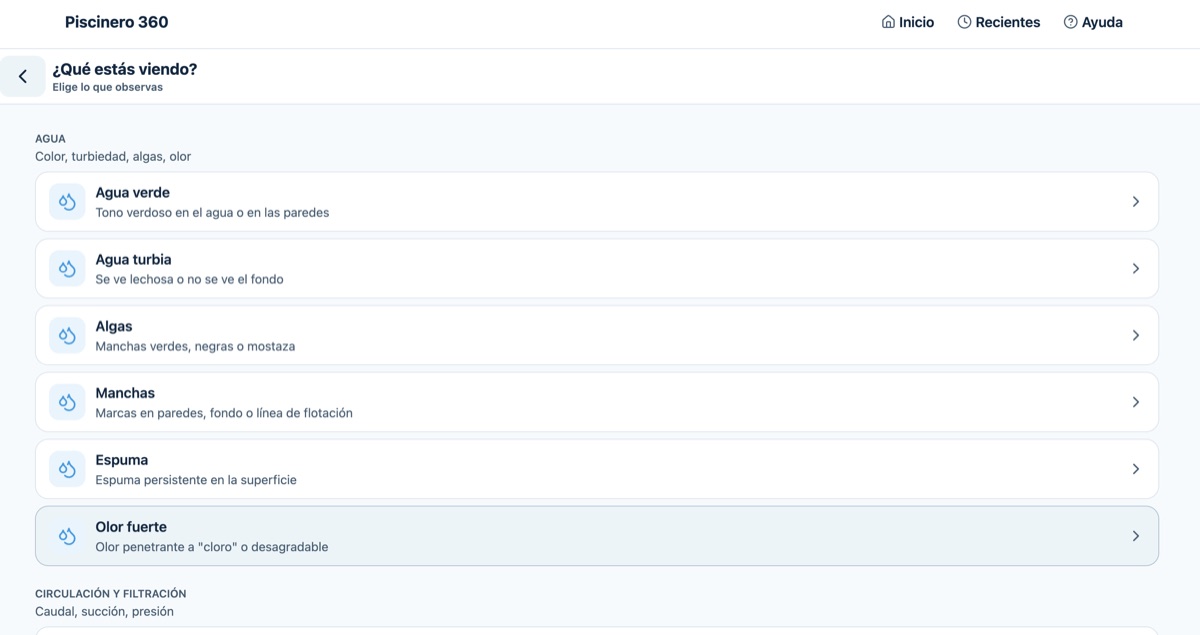Click the question mark icon beside Ayuda
1200x635 pixels.
[x=1070, y=22]
